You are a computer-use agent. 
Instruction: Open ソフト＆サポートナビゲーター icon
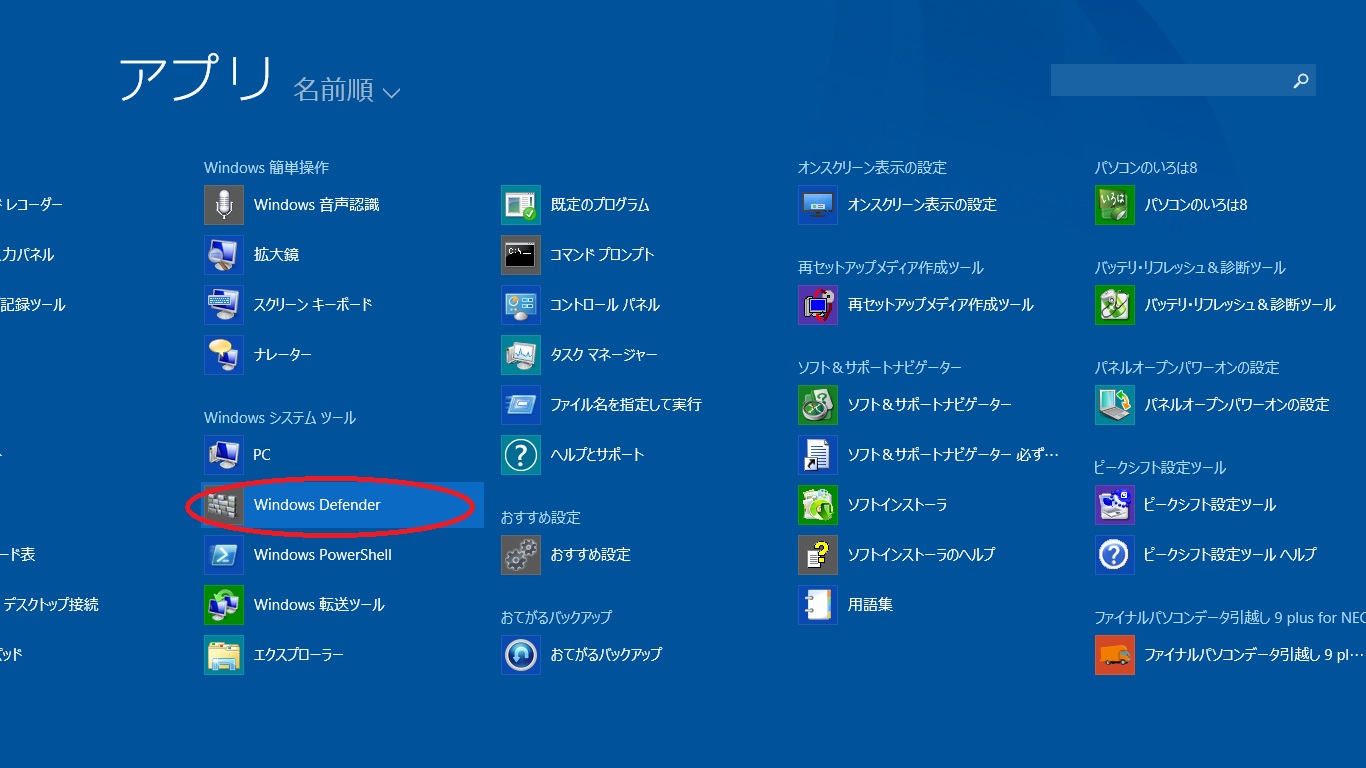(x=818, y=405)
